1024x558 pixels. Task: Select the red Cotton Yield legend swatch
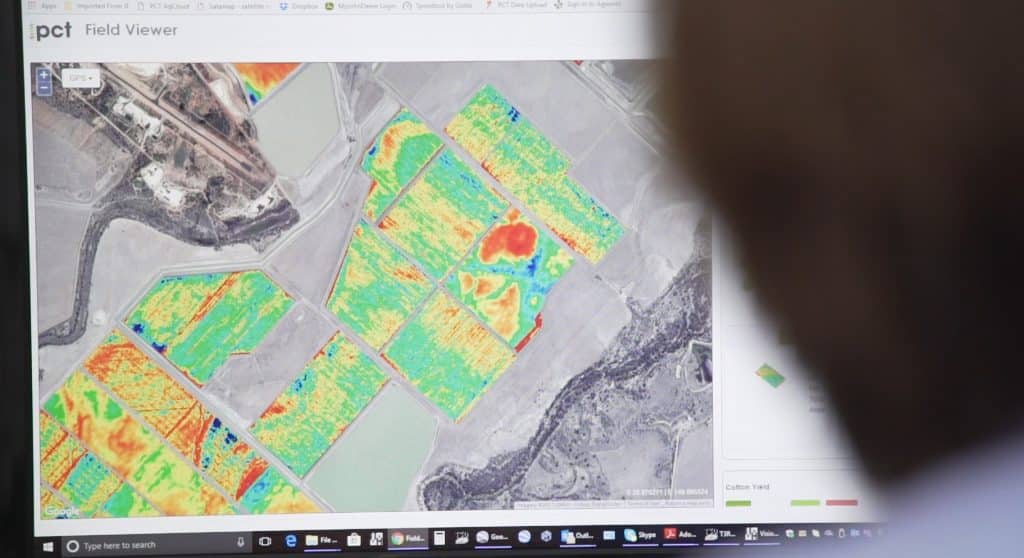[x=841, y=502]
